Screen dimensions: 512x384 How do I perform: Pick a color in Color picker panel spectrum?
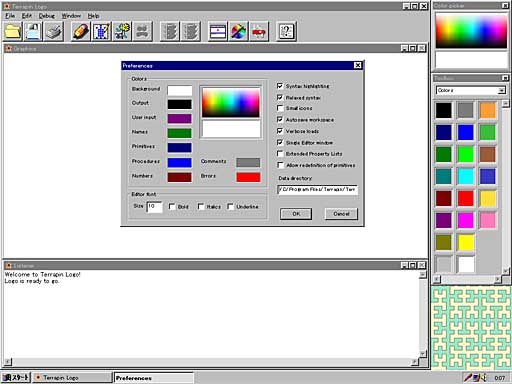pos(471,31)
